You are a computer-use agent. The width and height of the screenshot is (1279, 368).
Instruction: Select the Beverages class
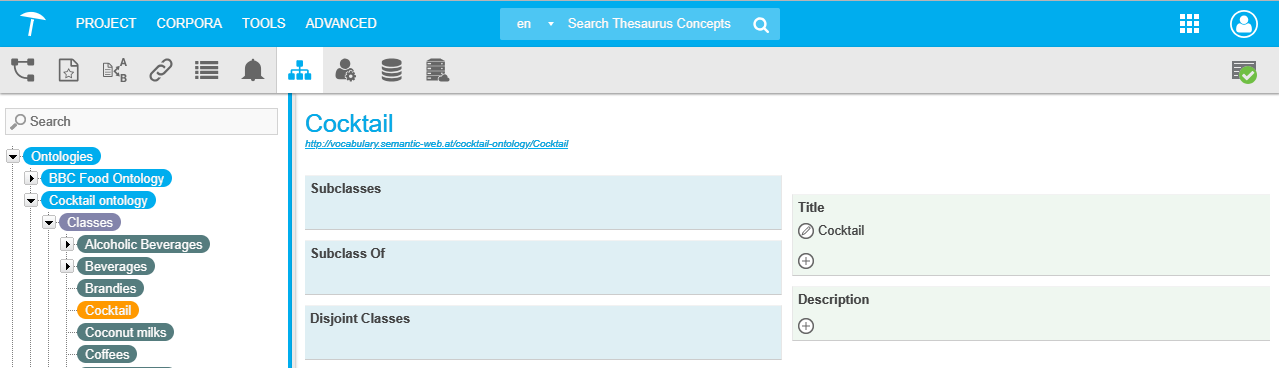(116, 266)
